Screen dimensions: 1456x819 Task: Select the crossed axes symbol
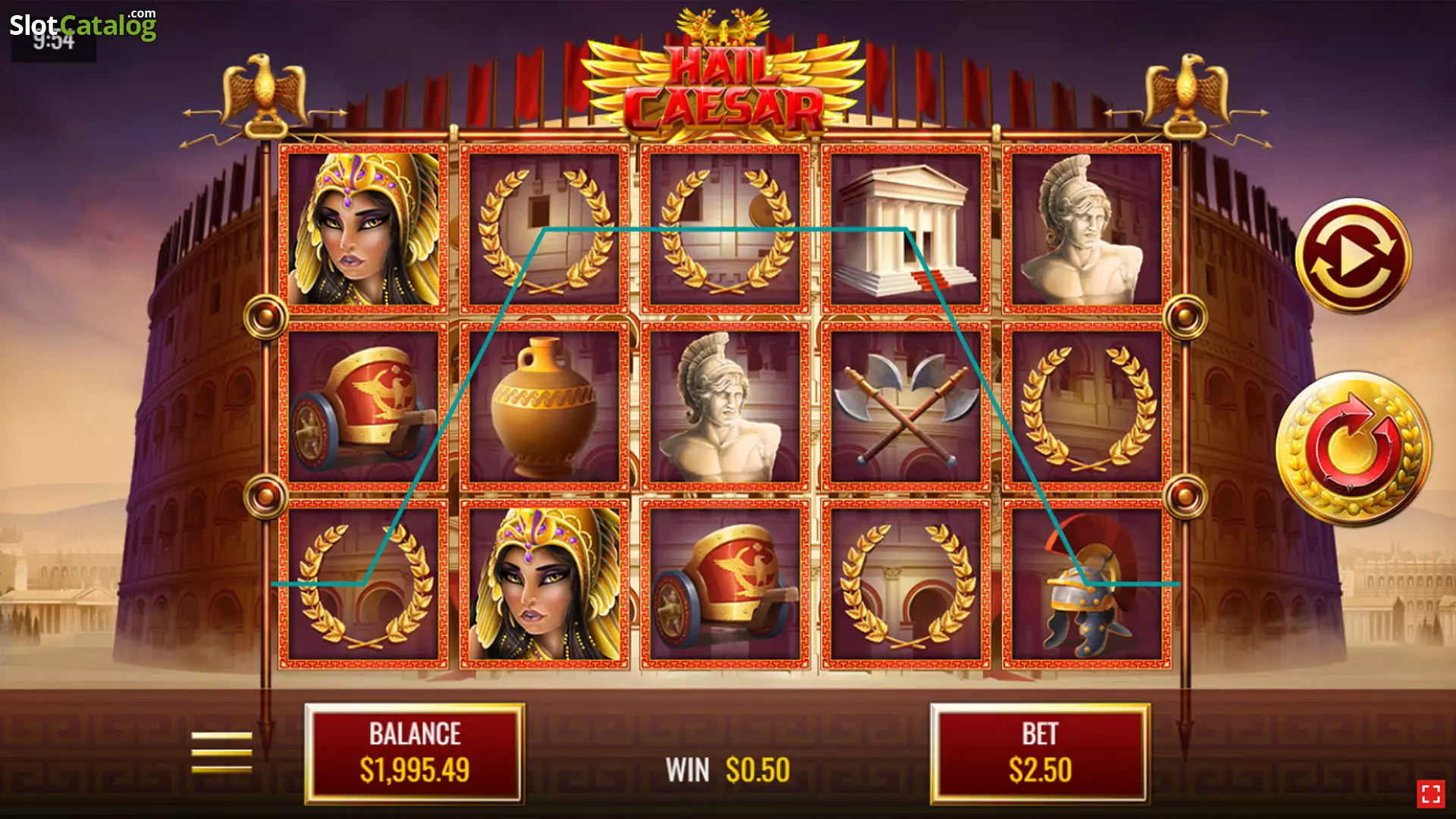pos(906,406)
